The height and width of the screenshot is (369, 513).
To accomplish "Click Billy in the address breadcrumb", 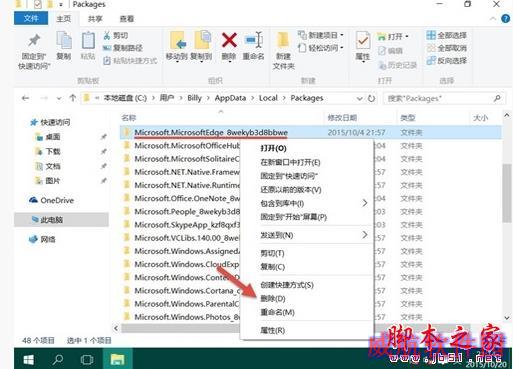I will pyautogui.click(x=194, y=98).
